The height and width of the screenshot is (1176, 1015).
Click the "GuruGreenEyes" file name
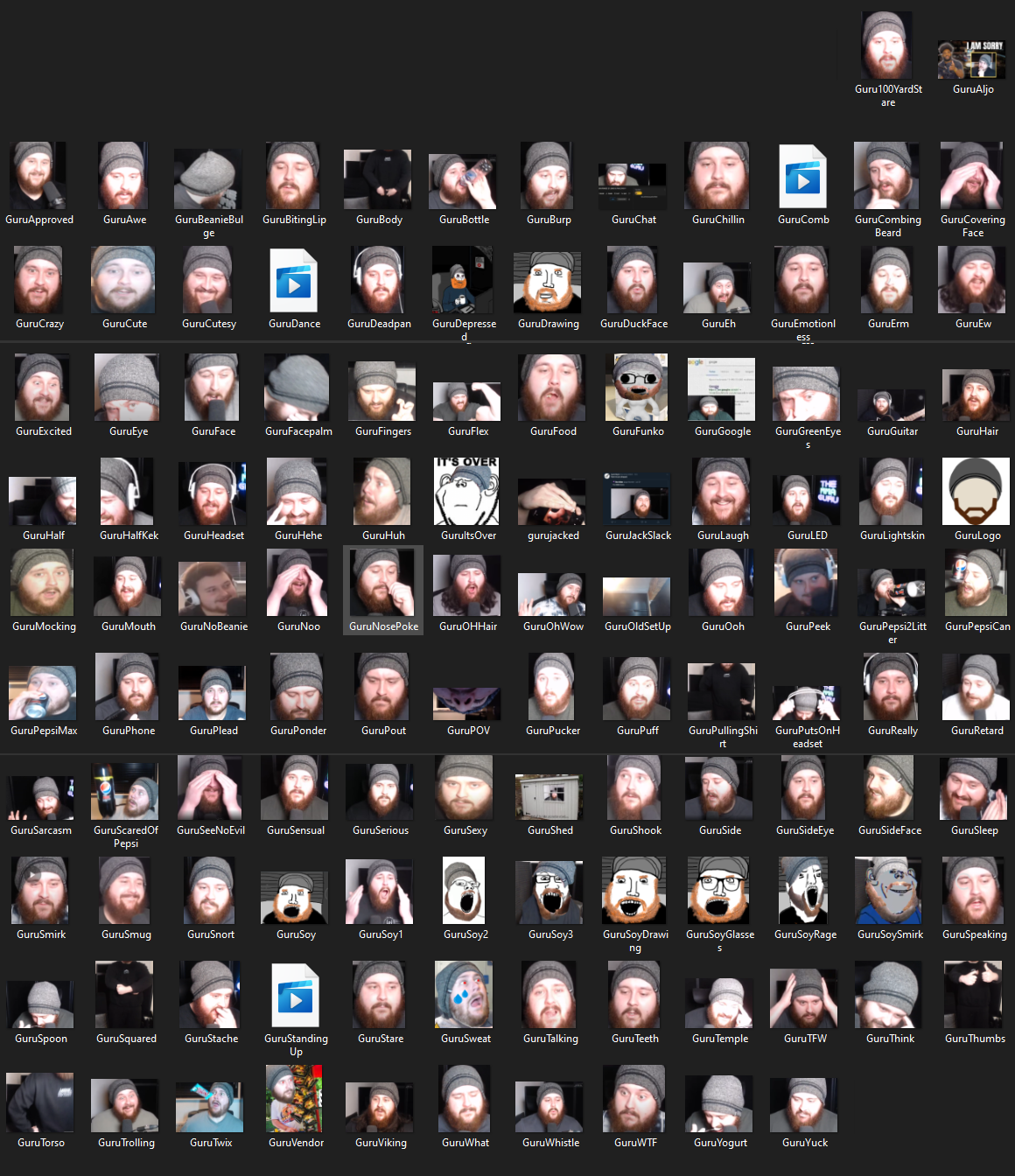point(806,438)
